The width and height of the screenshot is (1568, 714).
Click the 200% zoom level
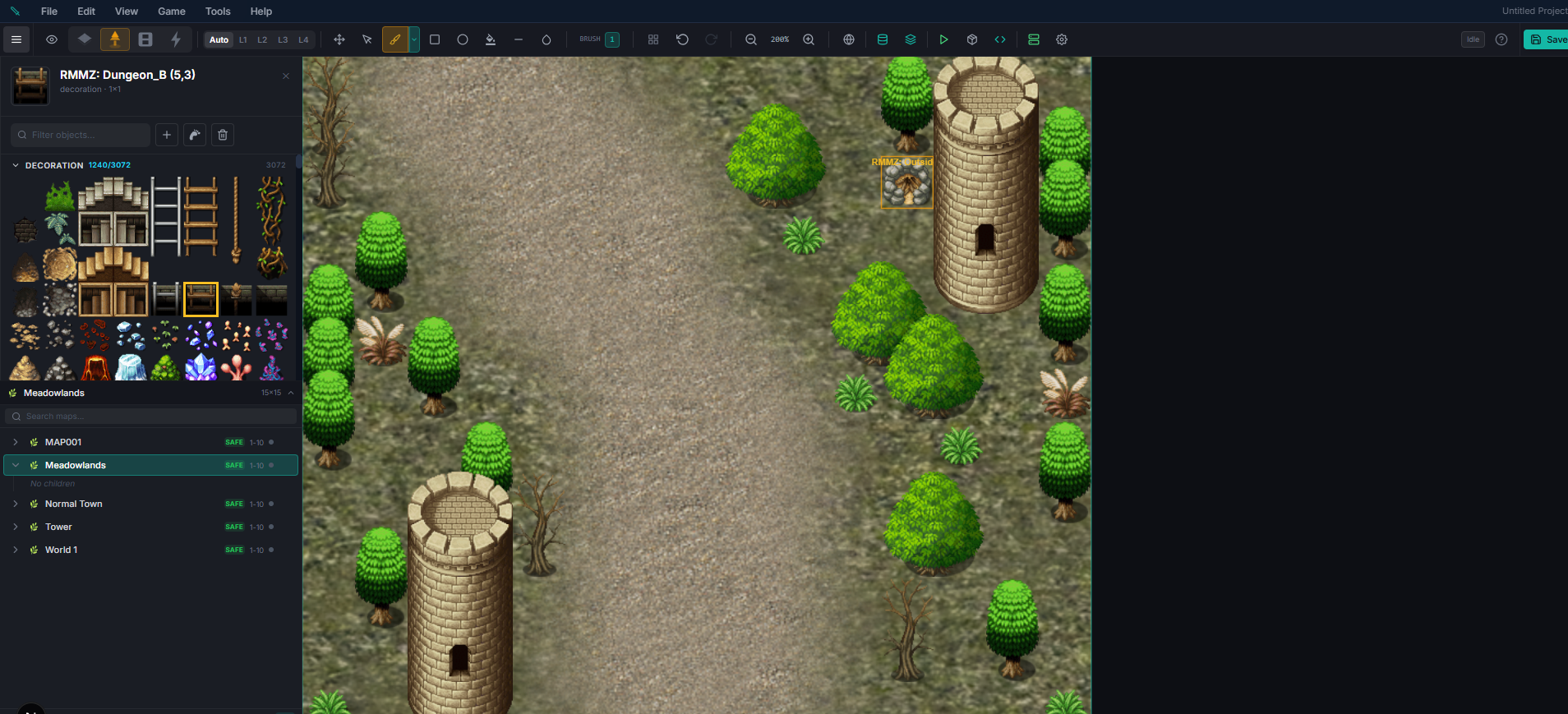780,39
